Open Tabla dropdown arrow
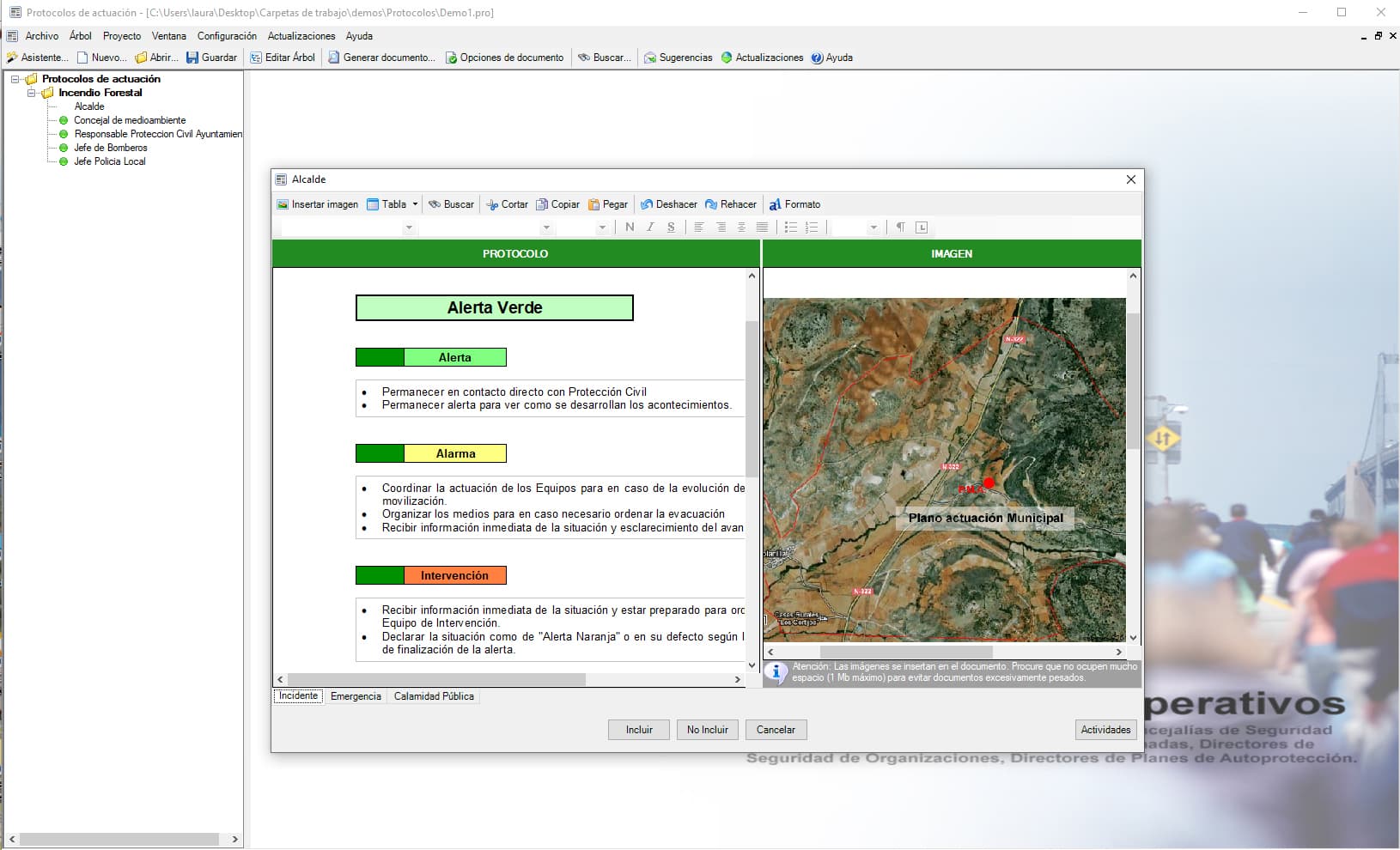Viewport: 1400px width, 850px height. (x=415, y=204)
